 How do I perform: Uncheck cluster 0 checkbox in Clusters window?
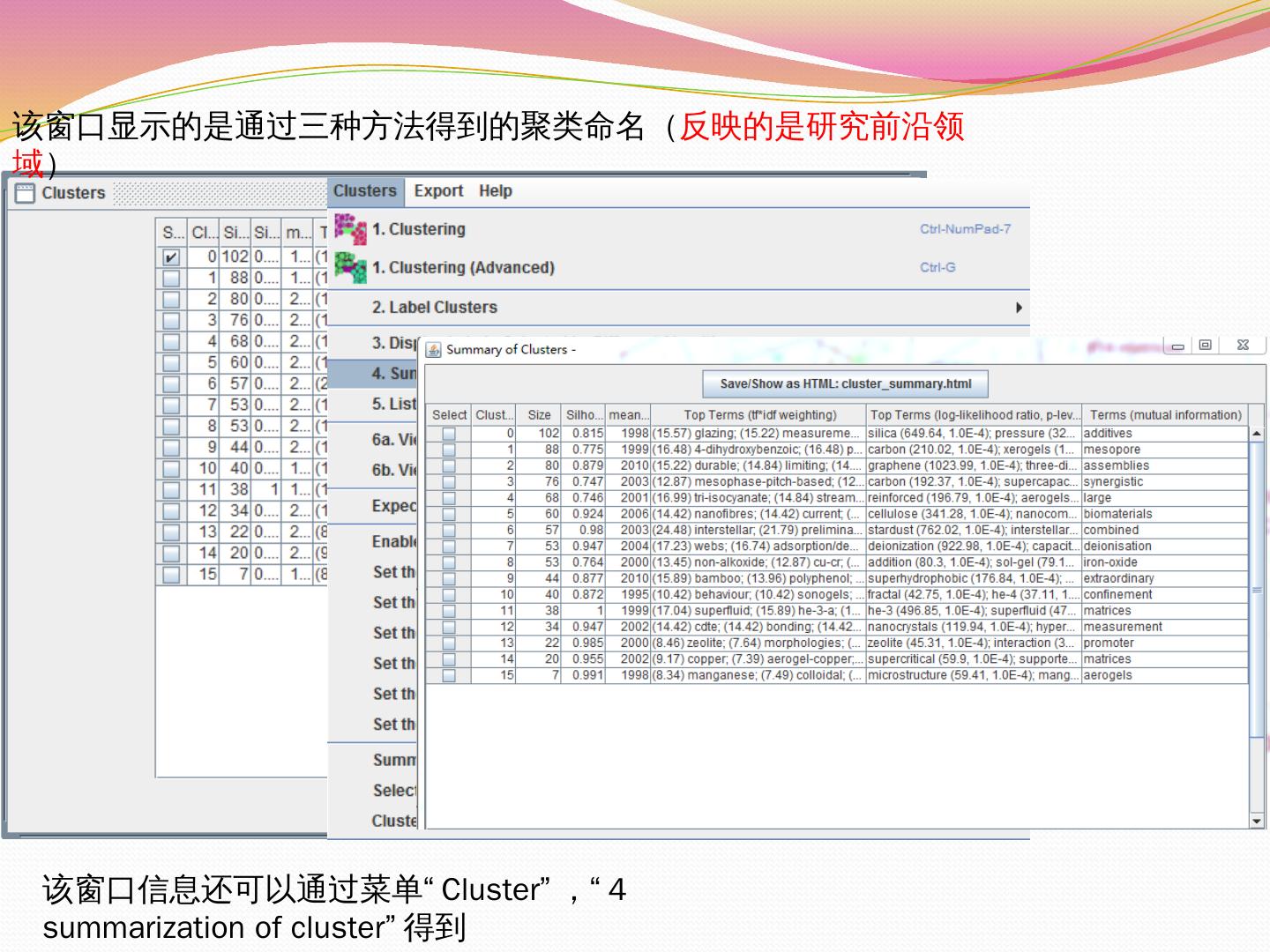[x=171, y=257]
